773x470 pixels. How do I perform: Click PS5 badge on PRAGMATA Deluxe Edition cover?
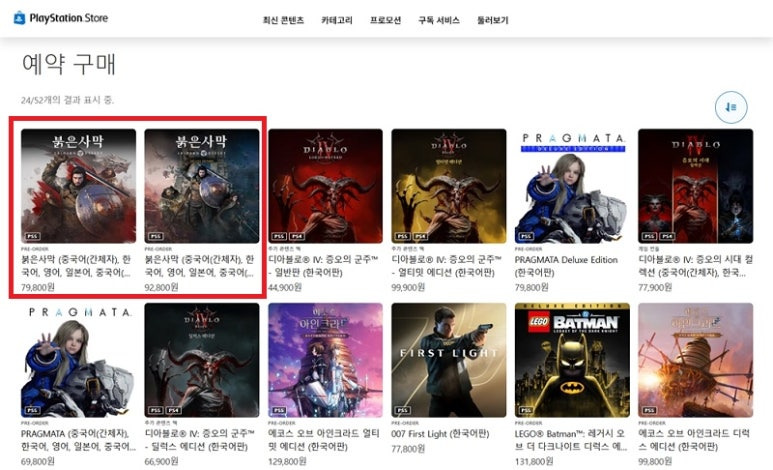click(526, 236)
